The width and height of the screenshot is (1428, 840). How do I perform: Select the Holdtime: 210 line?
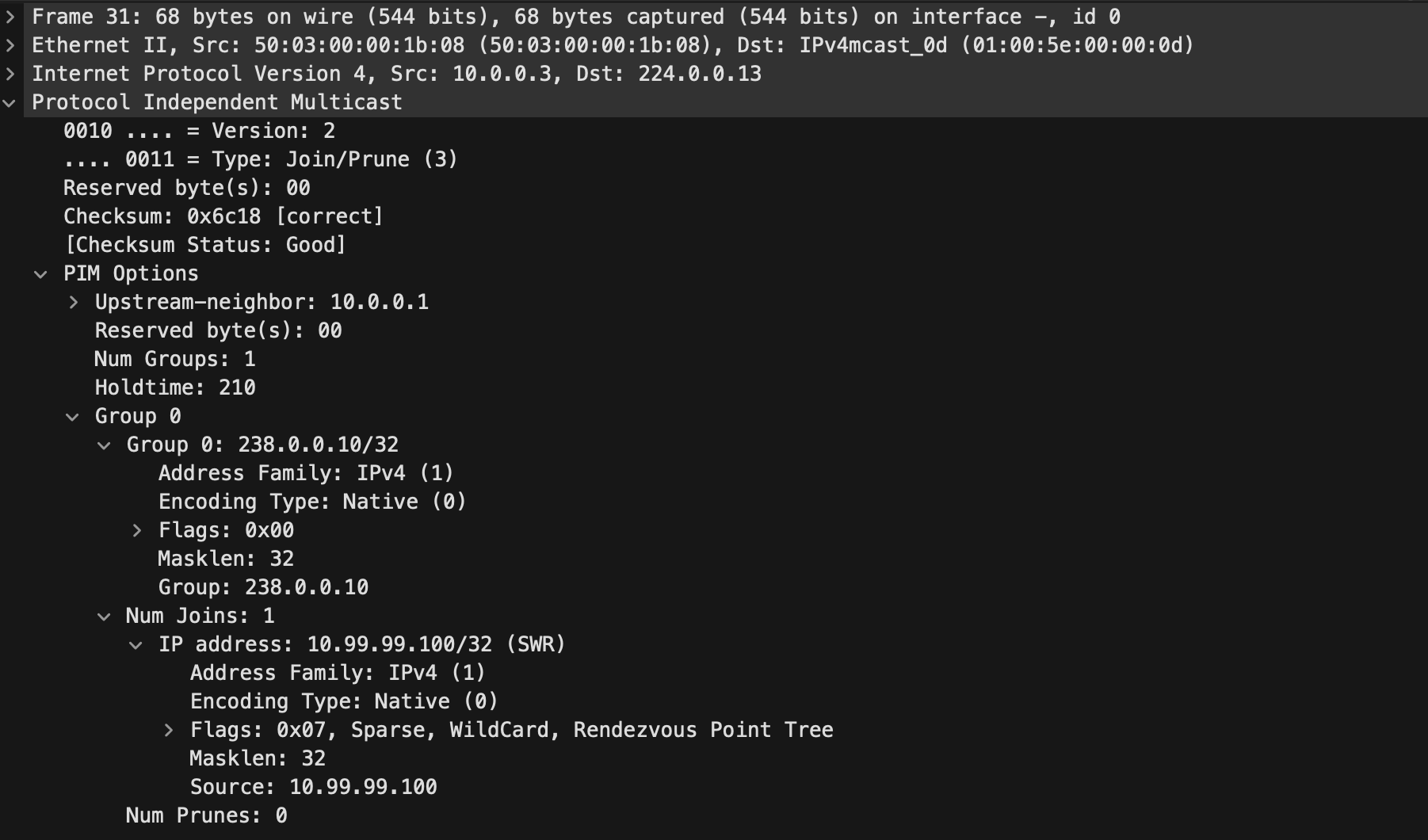pyautogui.click(x=175, y=388)
